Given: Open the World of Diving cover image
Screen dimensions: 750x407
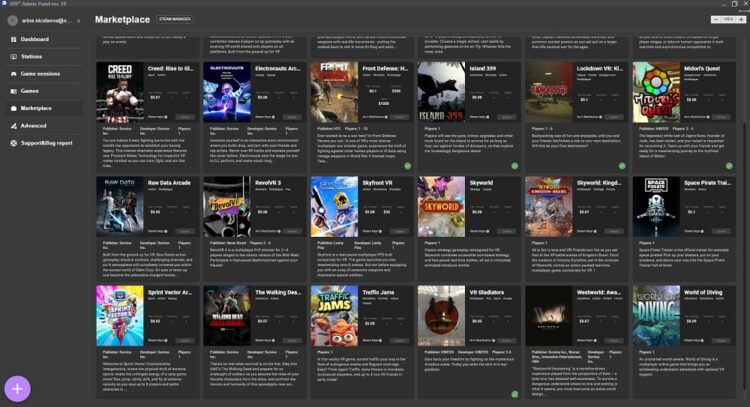Looking at the screenshot, I should pos(656,316).
